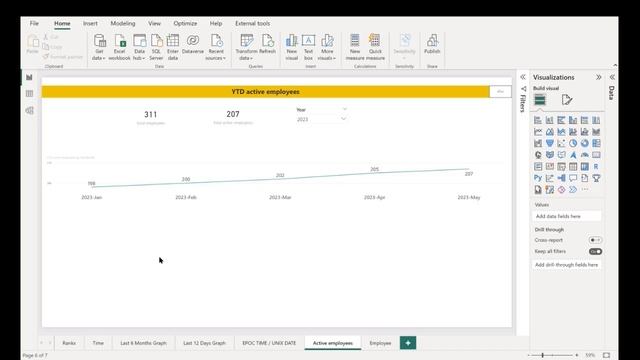Click the white button on the yellow title bar
The width and height of the screenshot is (640, 360).
500,91
